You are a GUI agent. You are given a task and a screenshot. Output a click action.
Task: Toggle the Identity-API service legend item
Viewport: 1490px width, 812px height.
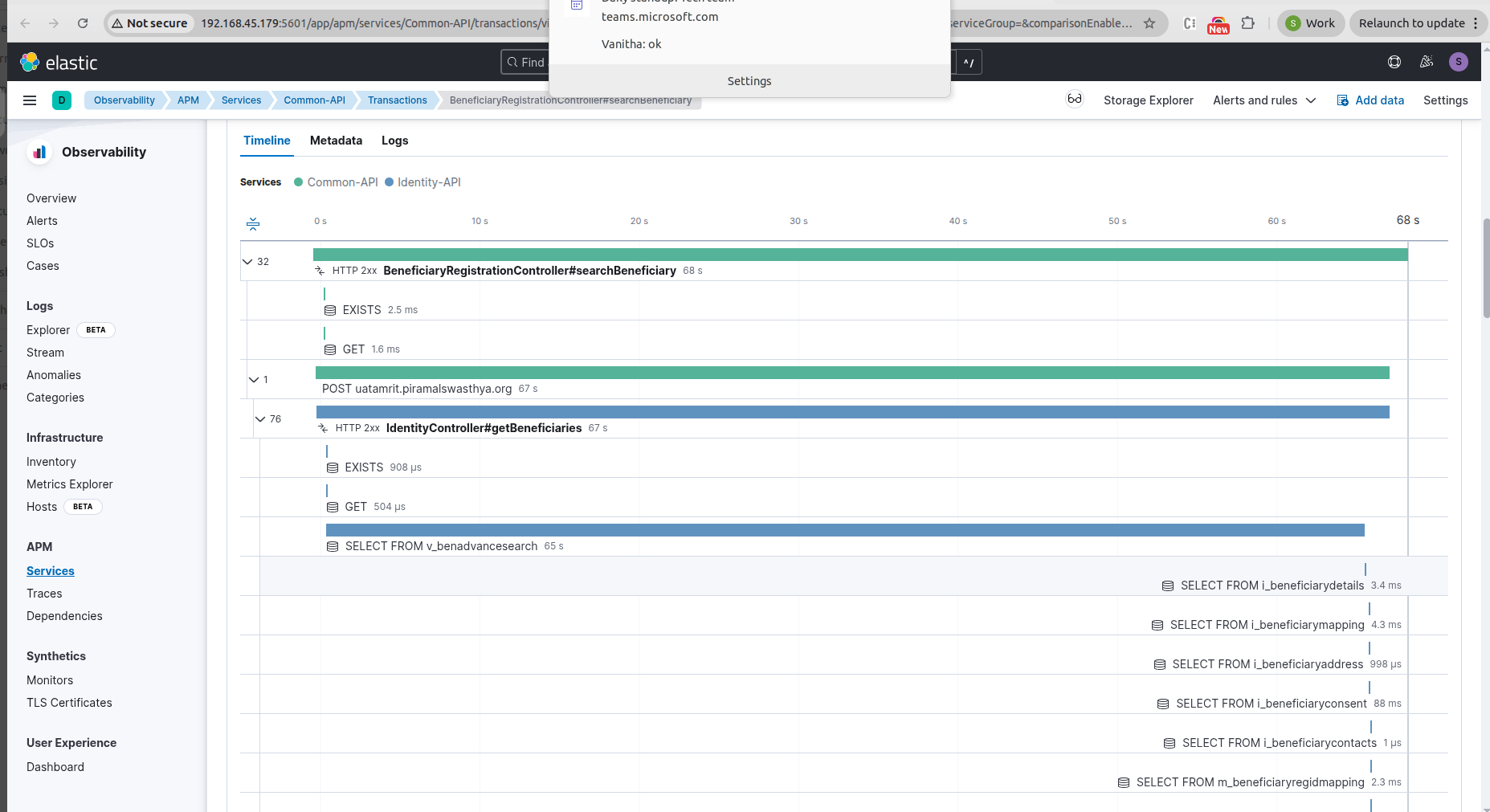click(x=423, y=182)
